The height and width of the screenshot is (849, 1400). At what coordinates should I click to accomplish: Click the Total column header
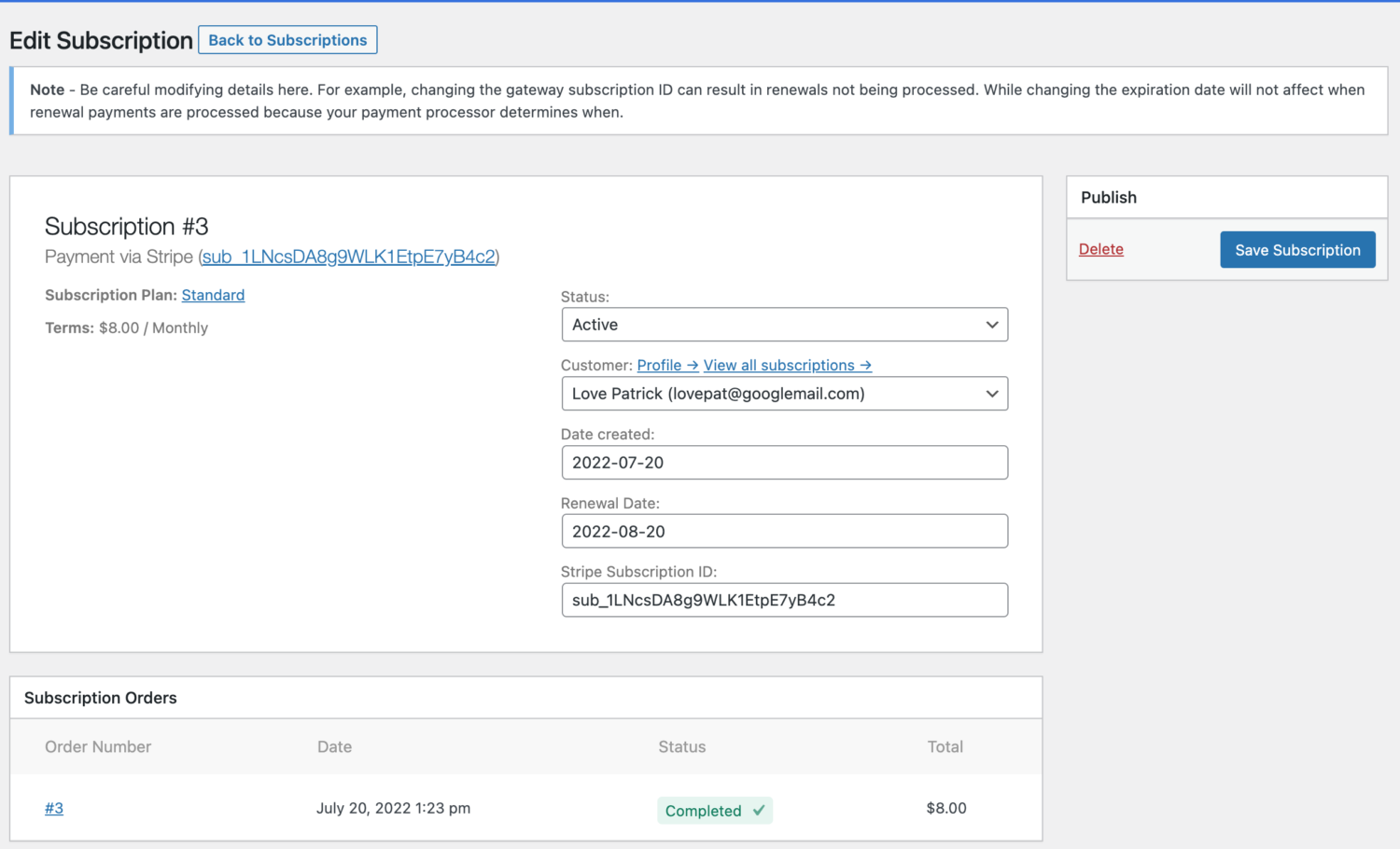tap(945, 746)
